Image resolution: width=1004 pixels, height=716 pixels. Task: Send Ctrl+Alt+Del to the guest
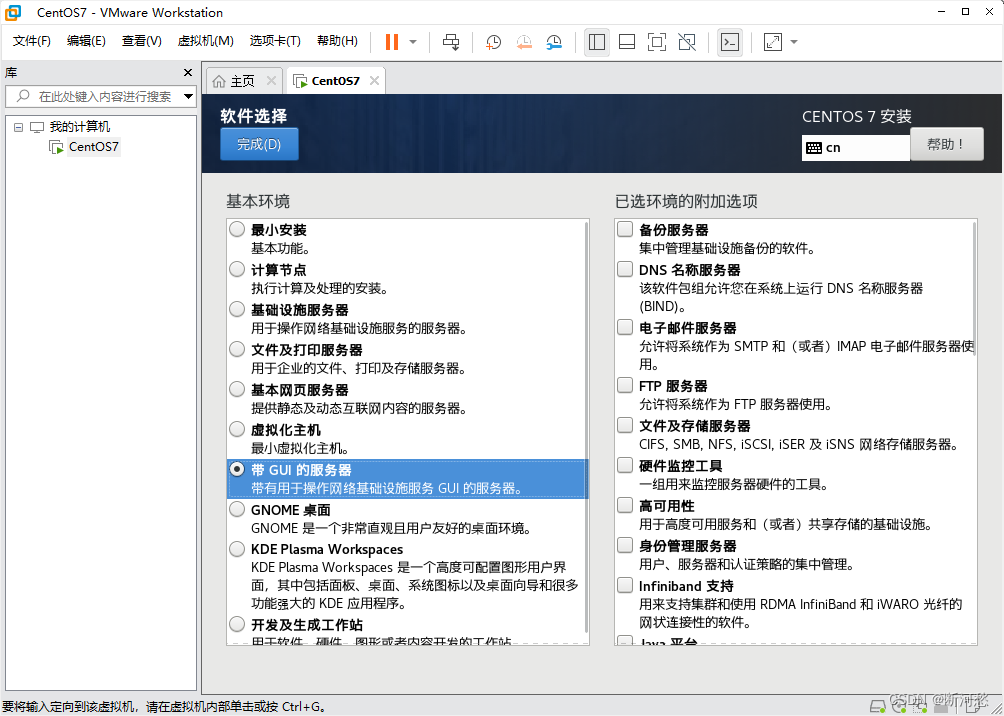click(x=450, y=42)
